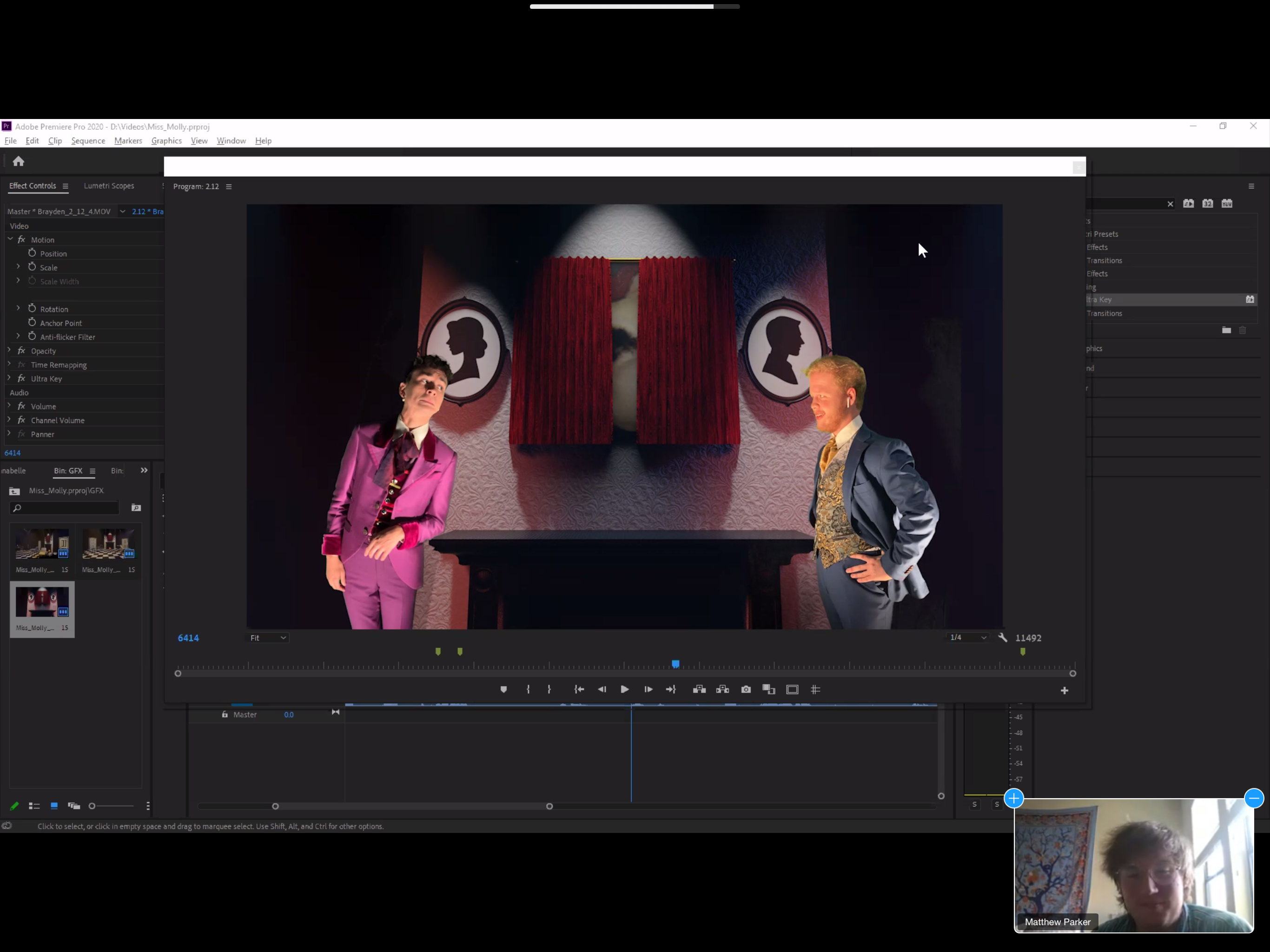1270x952 pixels.
Task: Select the Bin: GFX tab
Action: coord(68,471)
